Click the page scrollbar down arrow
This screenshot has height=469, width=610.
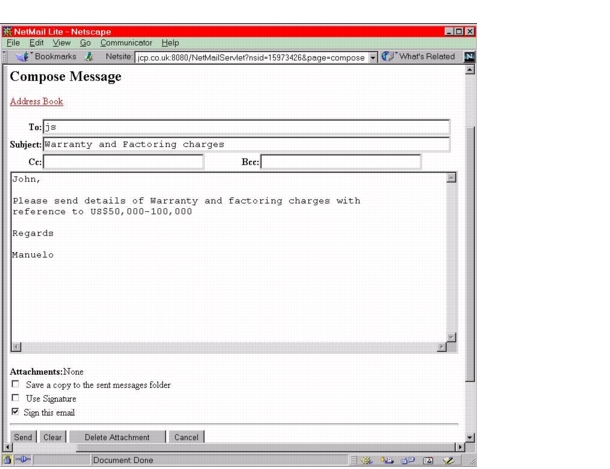(x=470, y=438)
